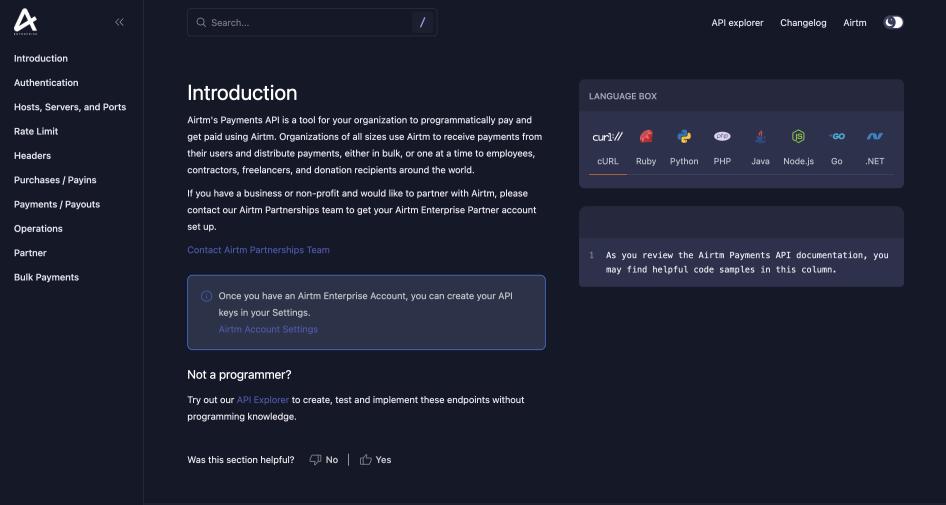Collapse the sidebar with double chevron
The width and height of the screenshot is (946, 505).
[119, 22]
